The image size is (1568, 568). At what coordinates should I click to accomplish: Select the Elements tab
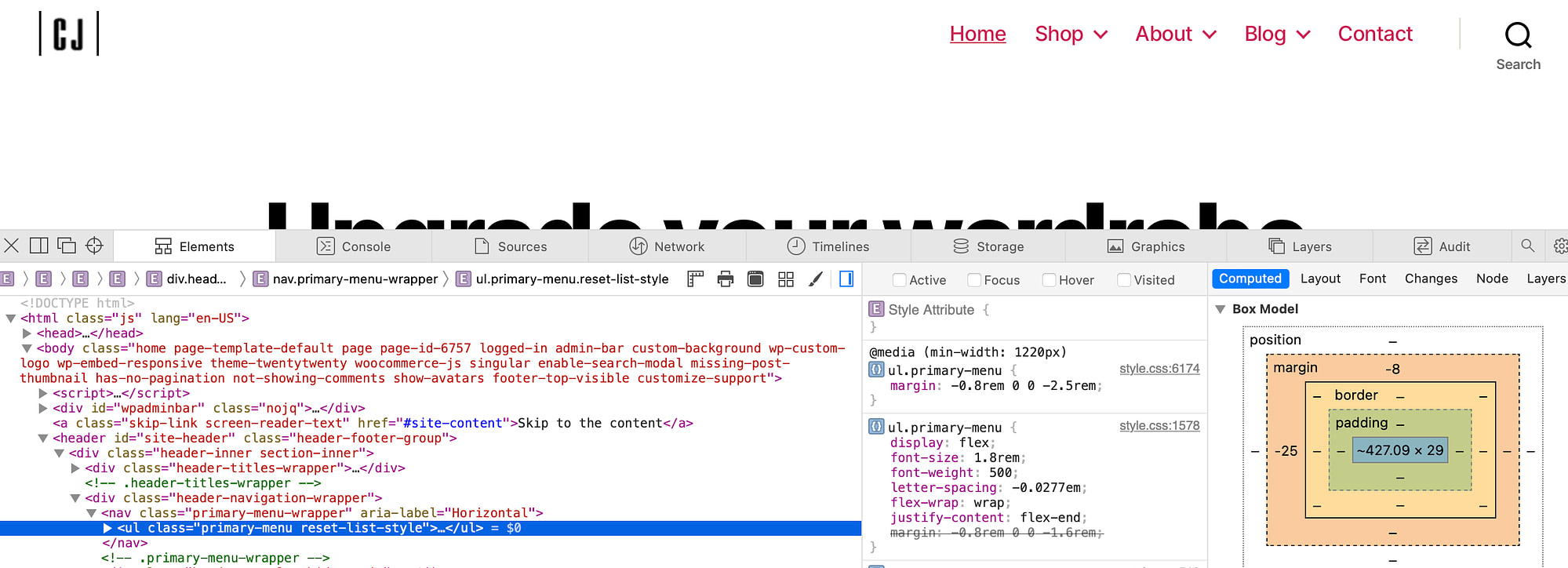point(195,246)
